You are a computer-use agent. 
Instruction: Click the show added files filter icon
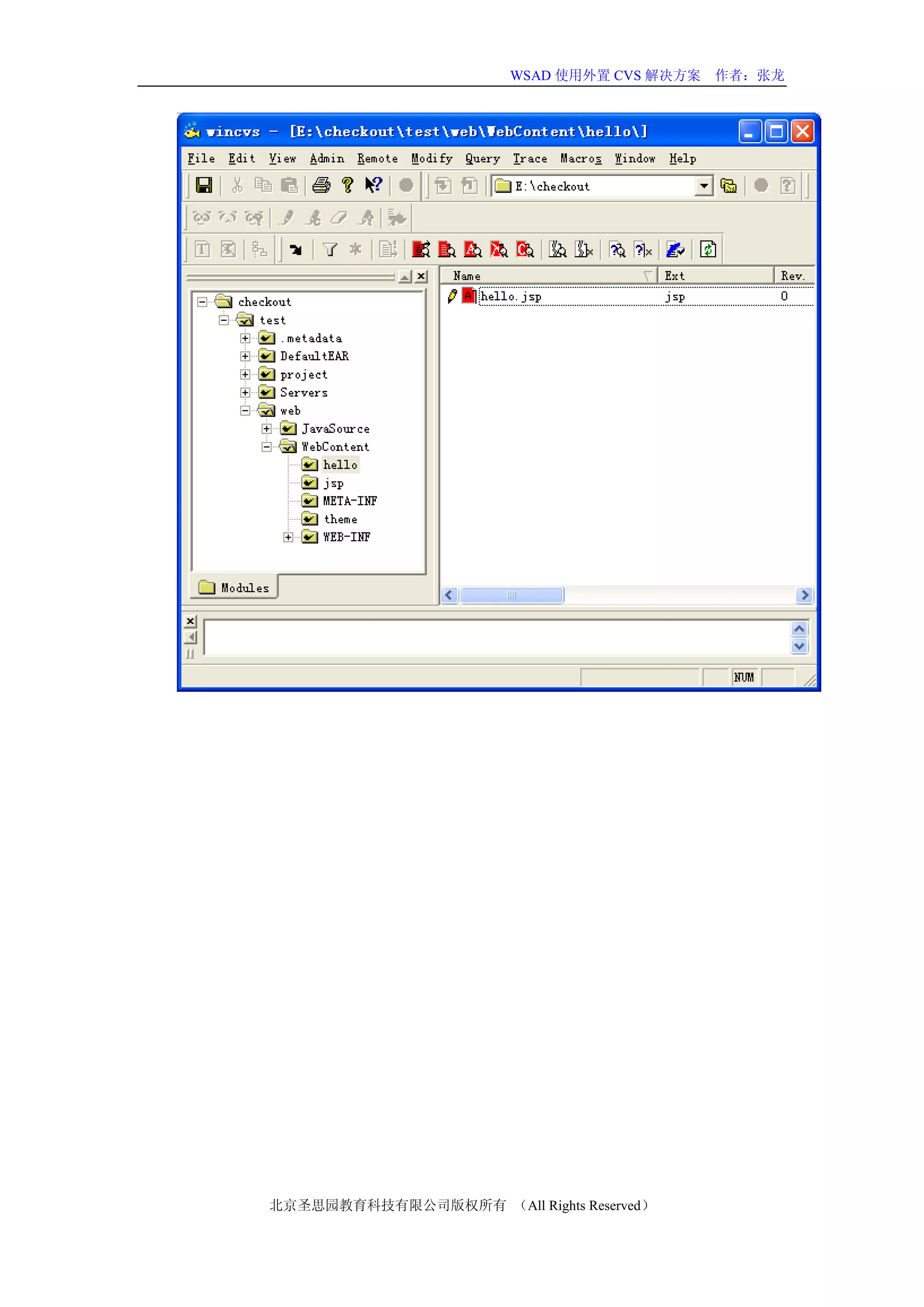click(x=473, y=250)
